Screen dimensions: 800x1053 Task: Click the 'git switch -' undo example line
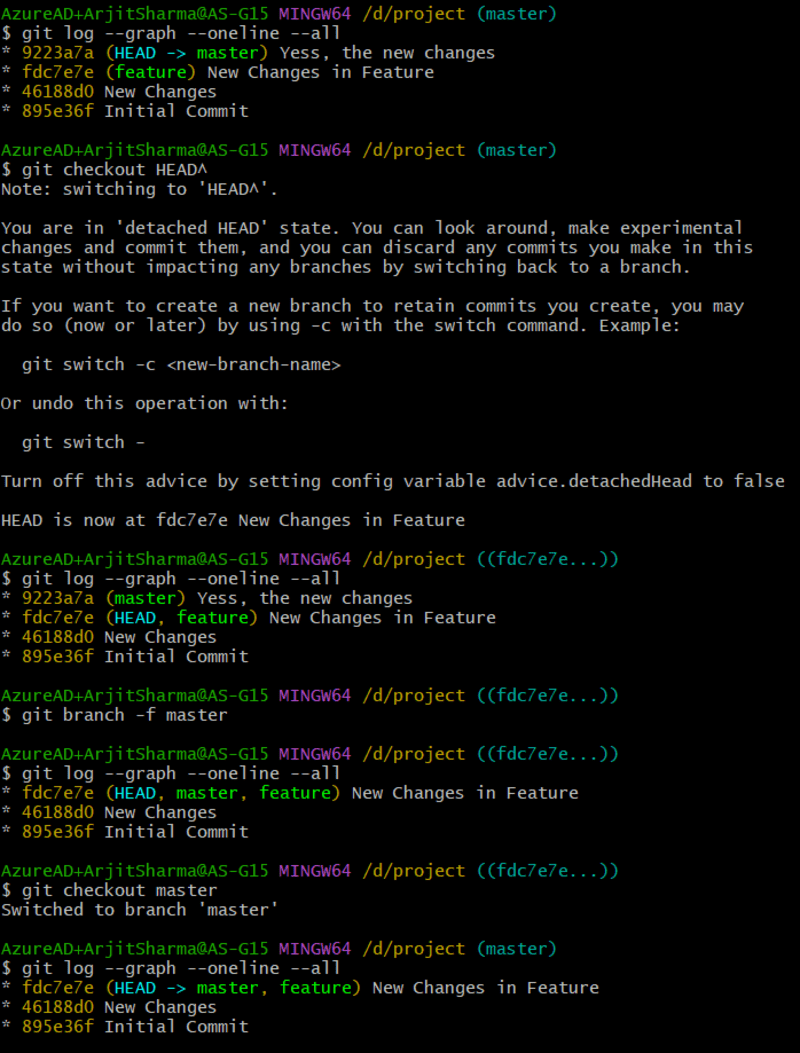pyautogui.click(x=83, y=443)
